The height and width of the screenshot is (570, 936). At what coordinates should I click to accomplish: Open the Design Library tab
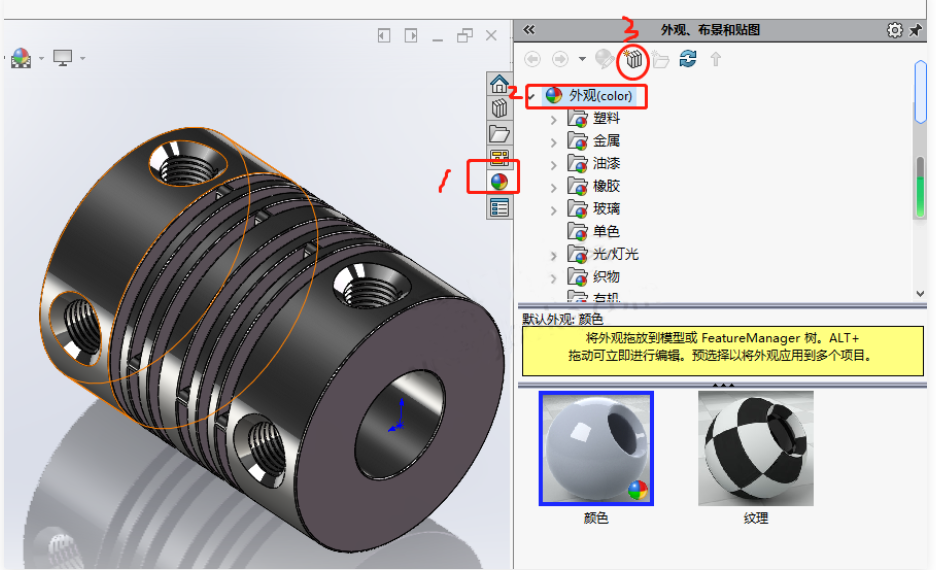[x=499, y=109]
